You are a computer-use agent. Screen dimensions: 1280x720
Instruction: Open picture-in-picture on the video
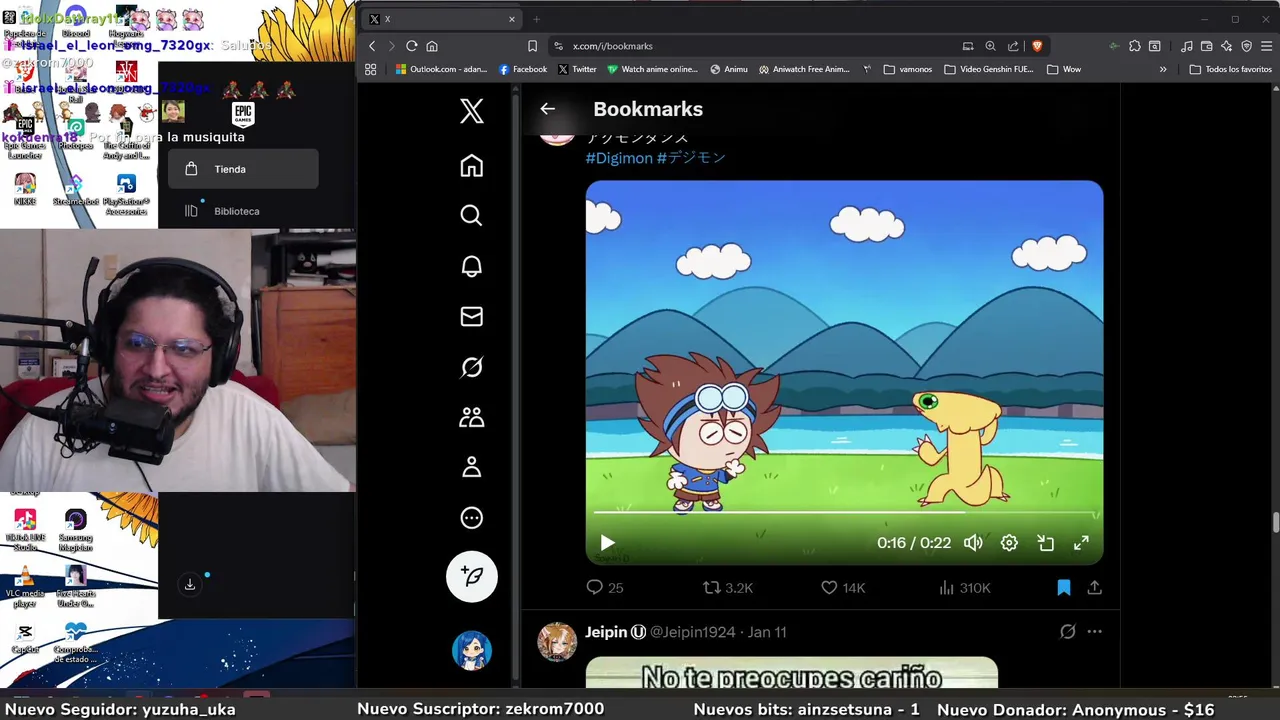tap(1045, 543)
